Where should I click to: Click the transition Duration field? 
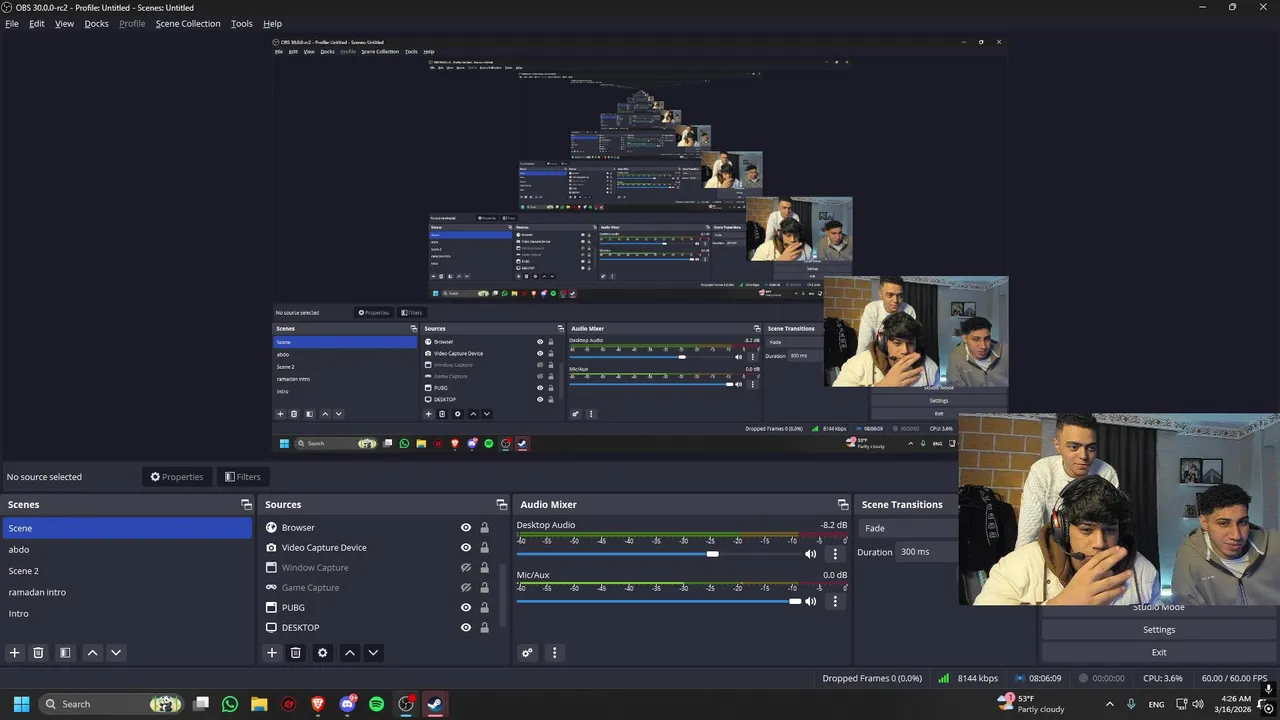click(927, 552)
